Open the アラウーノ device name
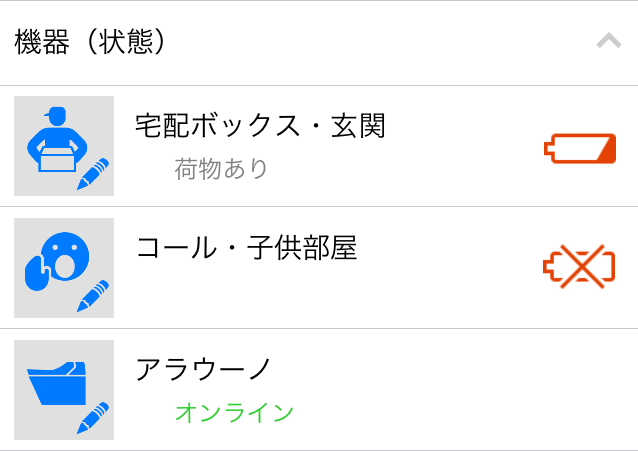 [203, 369]
